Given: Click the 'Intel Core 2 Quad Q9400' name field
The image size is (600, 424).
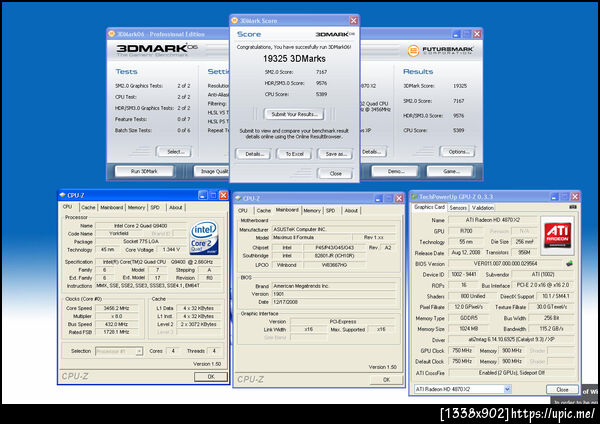Looking at the screenshot, I should pyautogui.click(x=140, y=226).
